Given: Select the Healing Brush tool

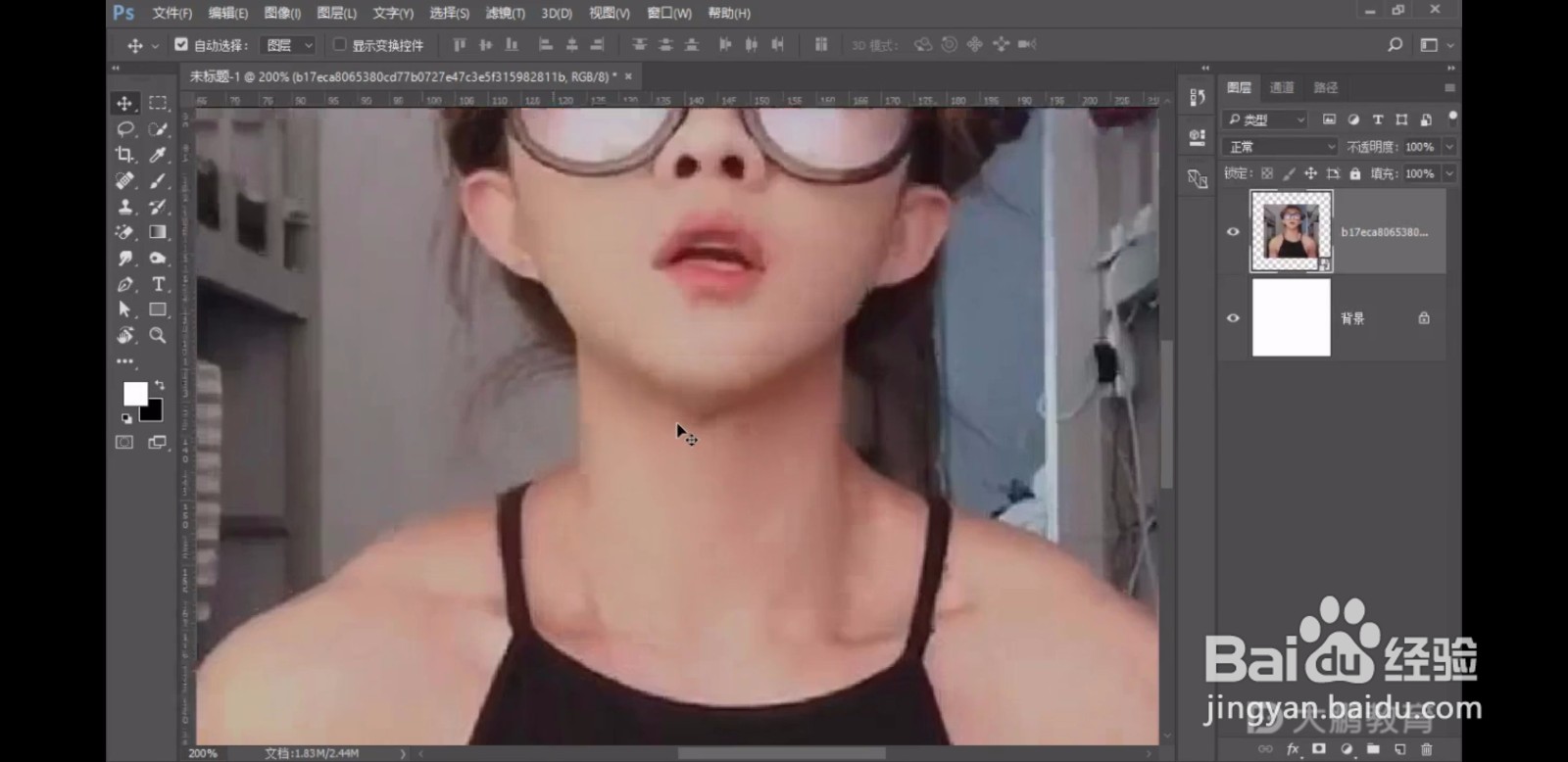Looking at the screenshot, I should pos(124,180).
